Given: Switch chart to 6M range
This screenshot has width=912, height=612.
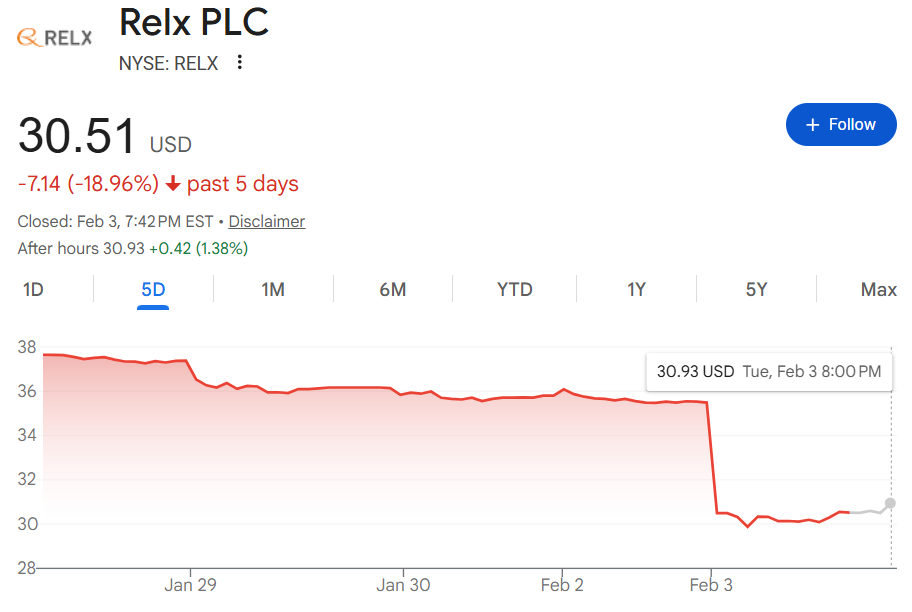Looking at the screenshot, I should point(393,290).
